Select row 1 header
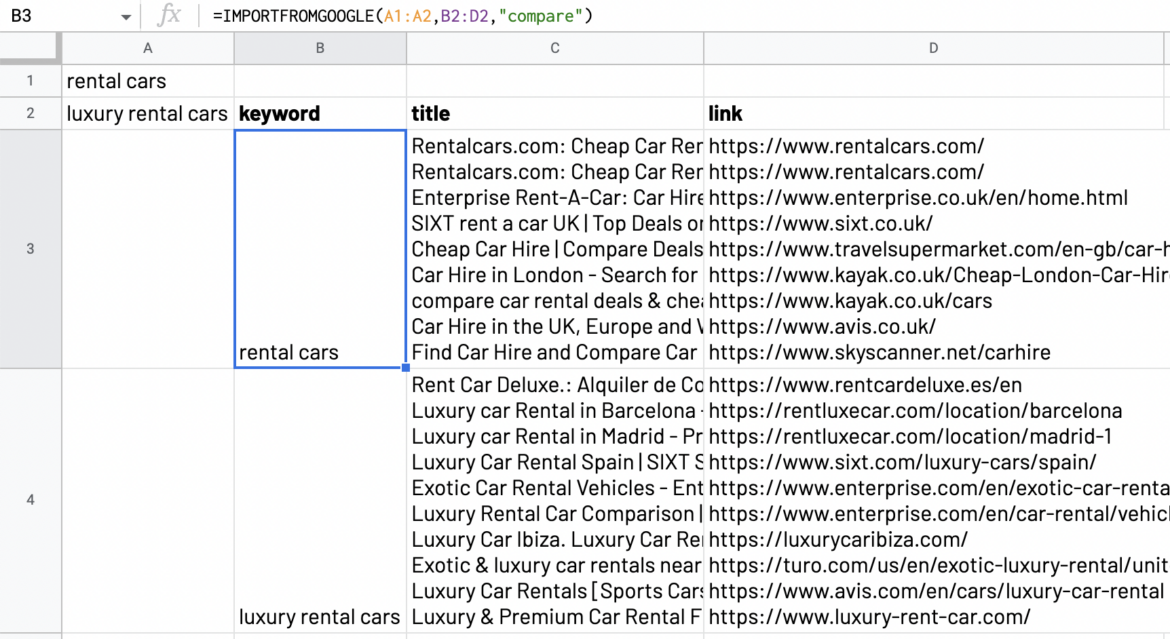The width and height of the screenshot is (1170, 639). (30, 81)
